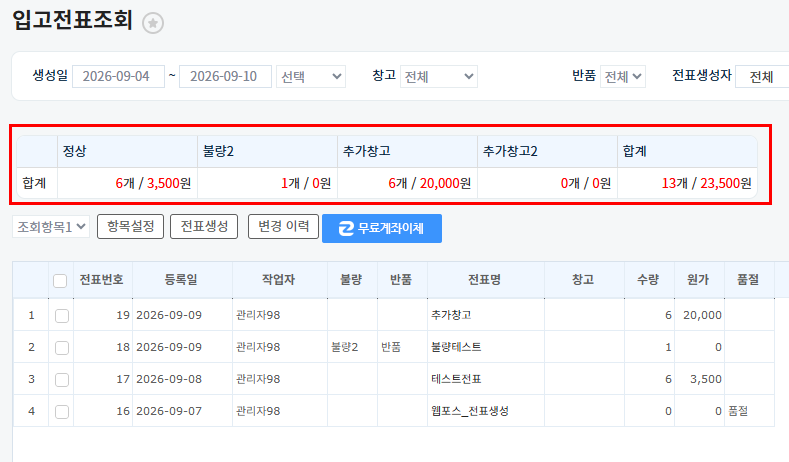Image resolution: width=789 pixels, height=462 pixels.
Task: Select the checkbox in the 불량테스트 row
Action: [62, 347]
